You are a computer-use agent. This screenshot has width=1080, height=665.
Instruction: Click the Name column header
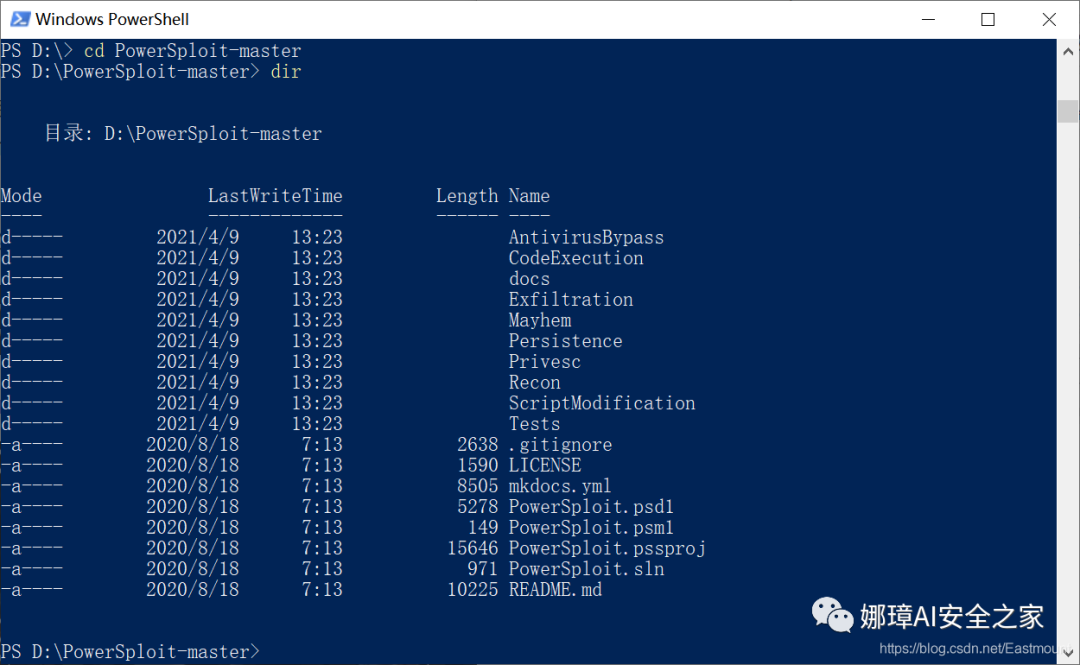coord(529,196)
